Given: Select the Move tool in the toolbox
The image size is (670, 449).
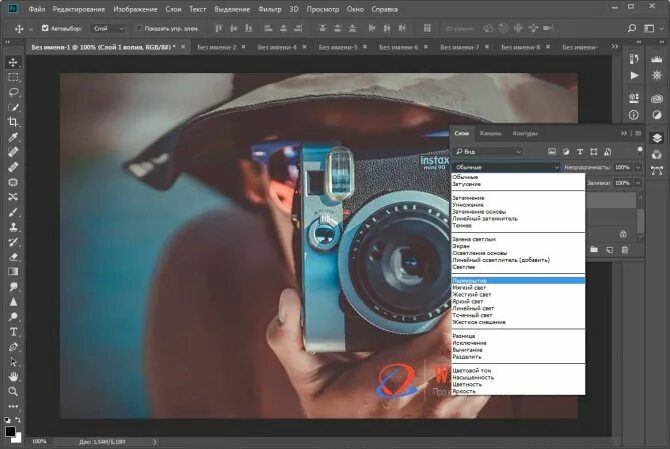Looking at the screenshot, I should [x=13, y=62].
